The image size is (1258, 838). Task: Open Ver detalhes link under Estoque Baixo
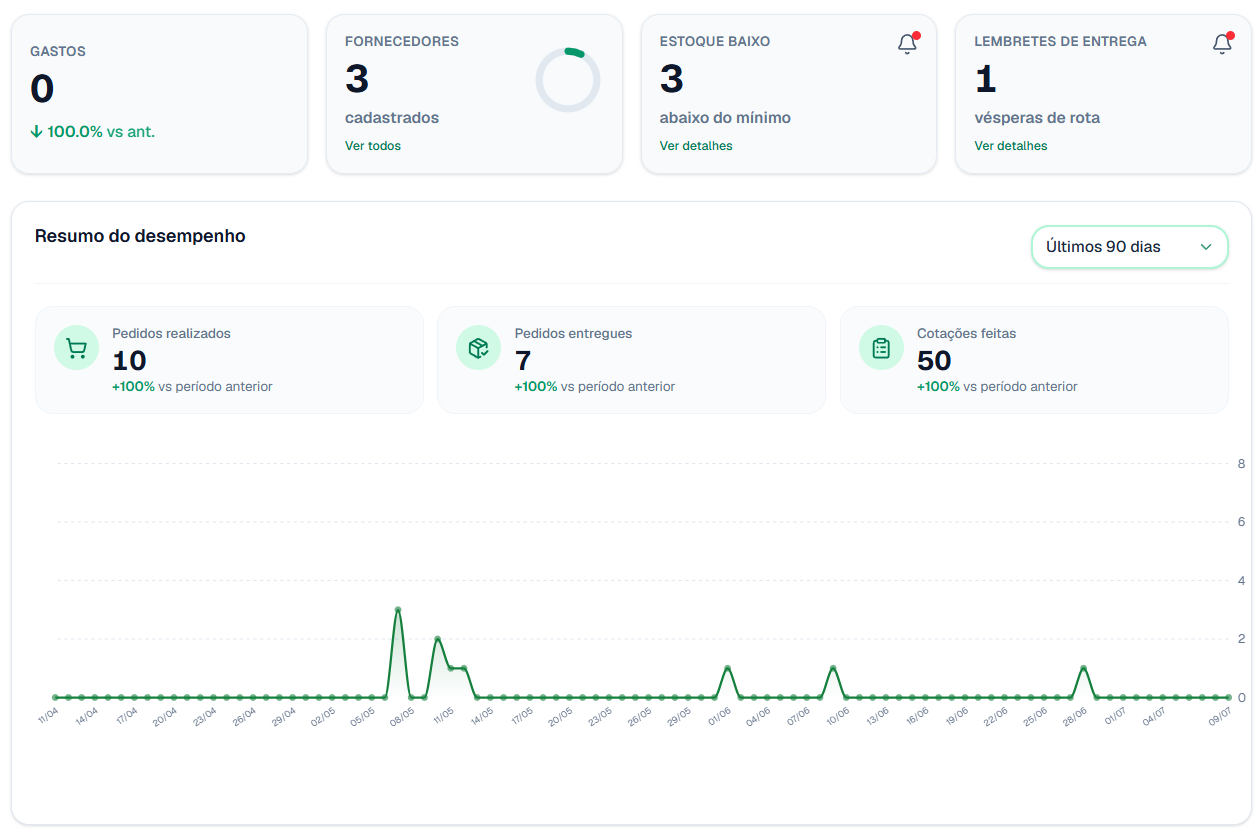[696, 146]
